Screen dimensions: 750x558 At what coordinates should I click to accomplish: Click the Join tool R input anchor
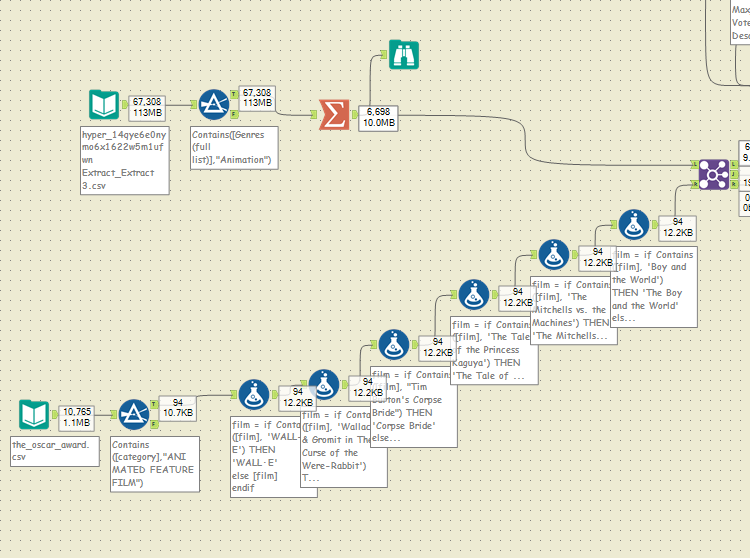695,184
